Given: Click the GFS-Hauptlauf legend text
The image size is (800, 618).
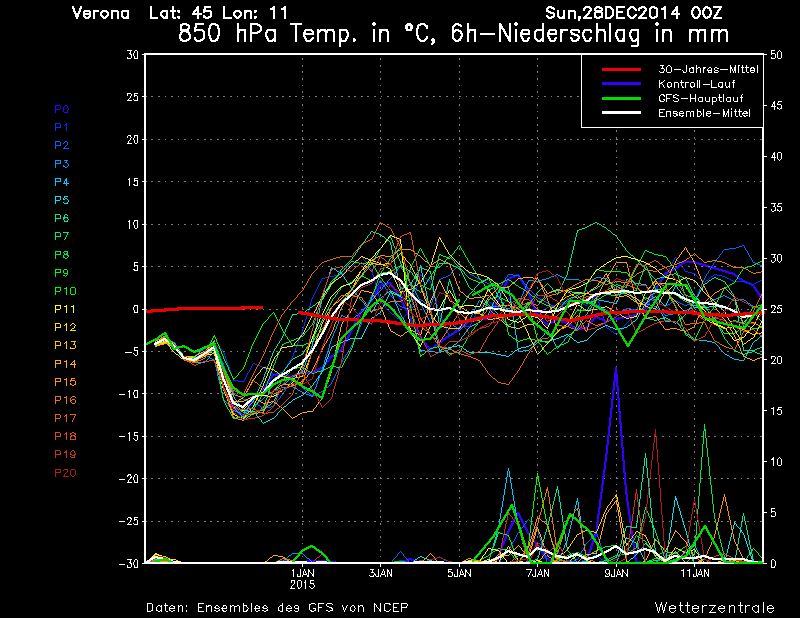Looking at the screenshot, I should tap(701, 98).
